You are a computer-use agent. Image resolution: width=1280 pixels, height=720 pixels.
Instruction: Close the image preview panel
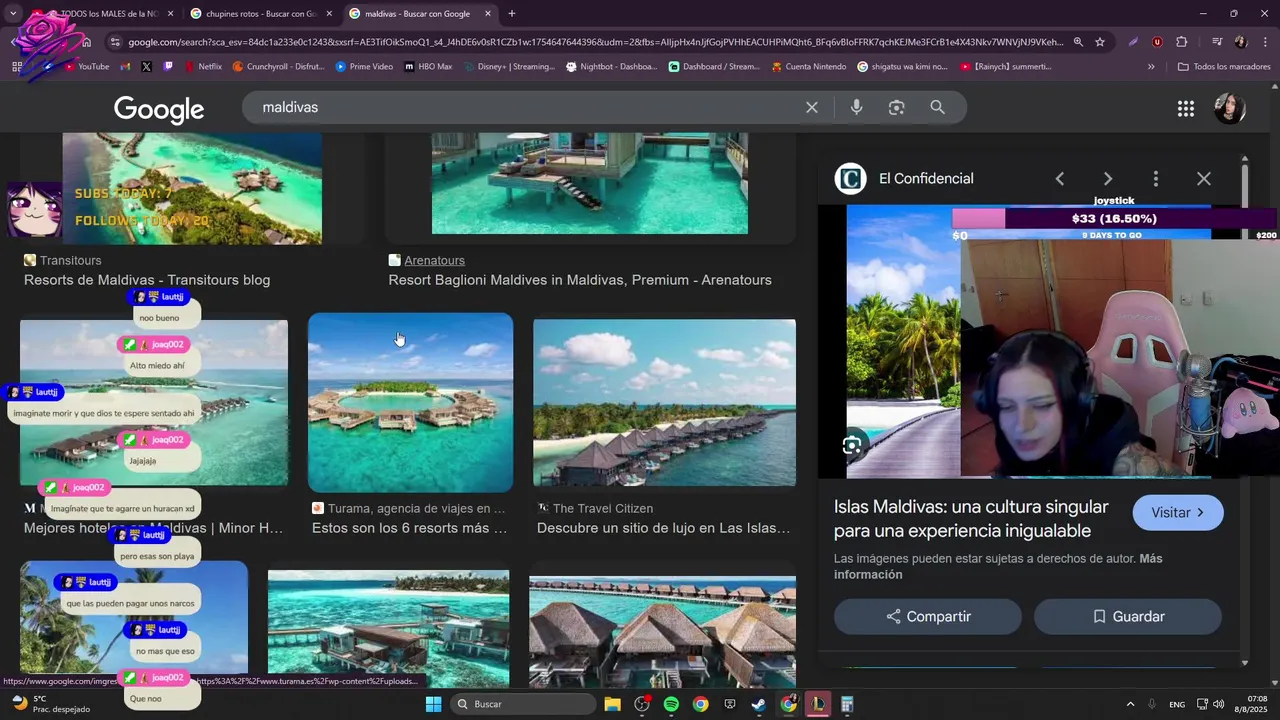pyautogui.click(x=1204, y=179)
